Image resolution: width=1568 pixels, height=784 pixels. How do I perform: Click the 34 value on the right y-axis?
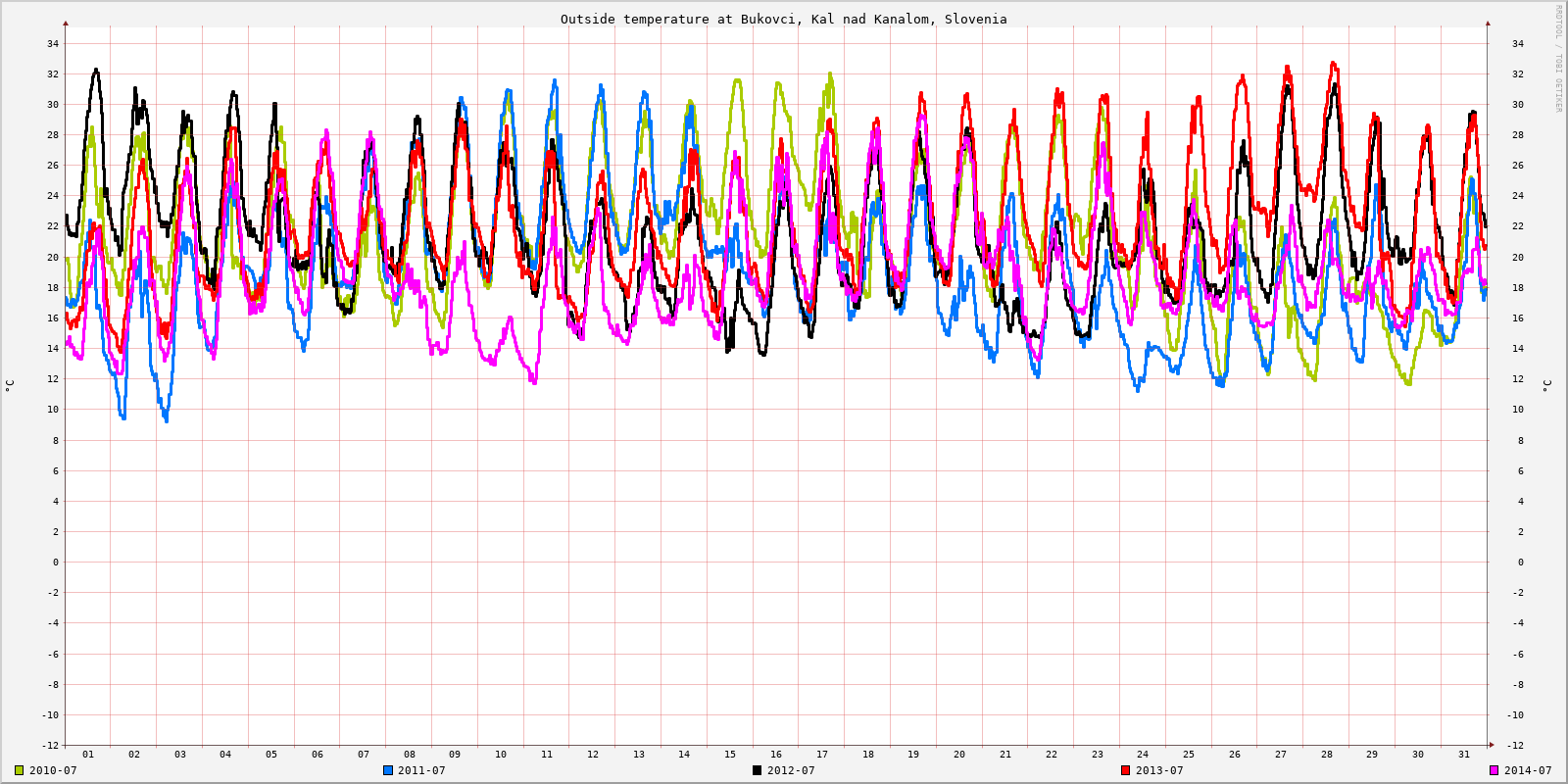click(x=1518, y=44)
